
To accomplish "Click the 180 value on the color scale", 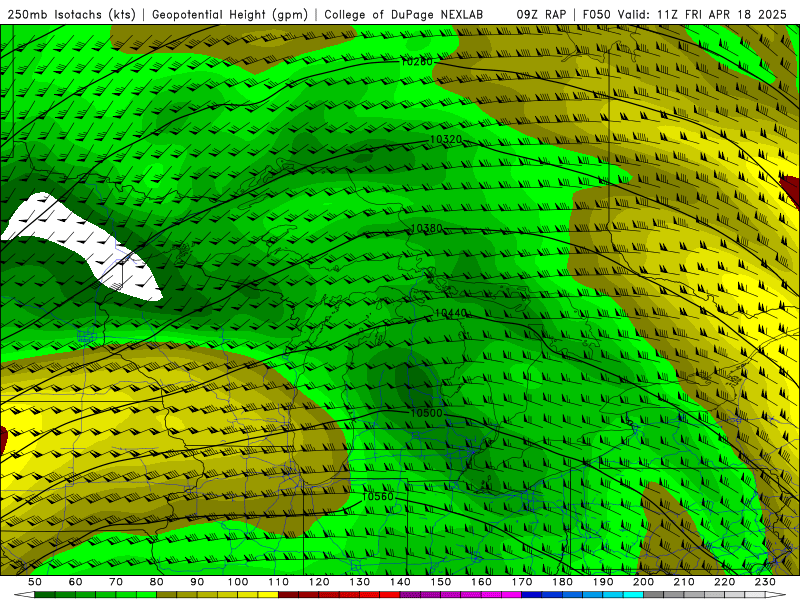I will click(563, 582).
